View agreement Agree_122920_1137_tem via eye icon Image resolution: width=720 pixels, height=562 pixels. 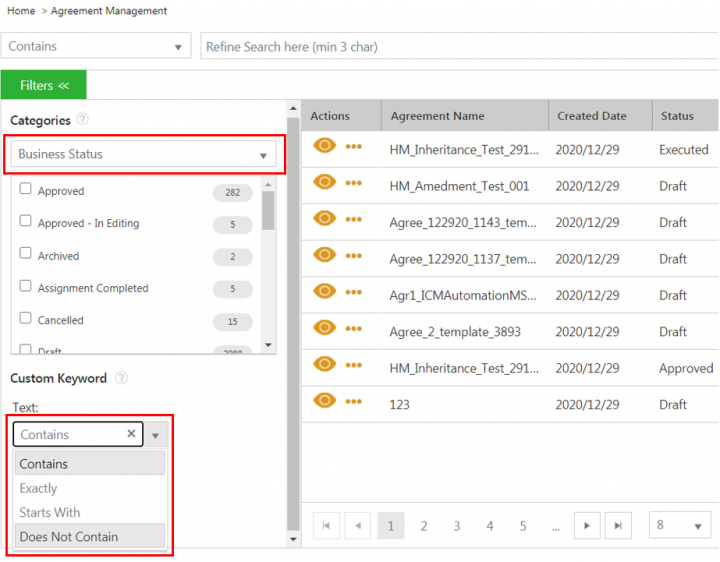pos(324,255)
